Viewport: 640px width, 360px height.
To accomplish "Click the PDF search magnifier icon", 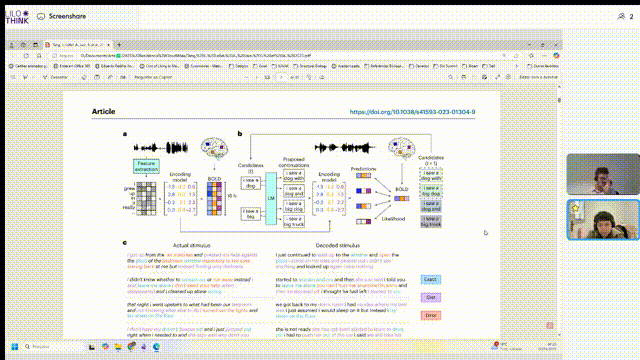I will tap(450, 77).
